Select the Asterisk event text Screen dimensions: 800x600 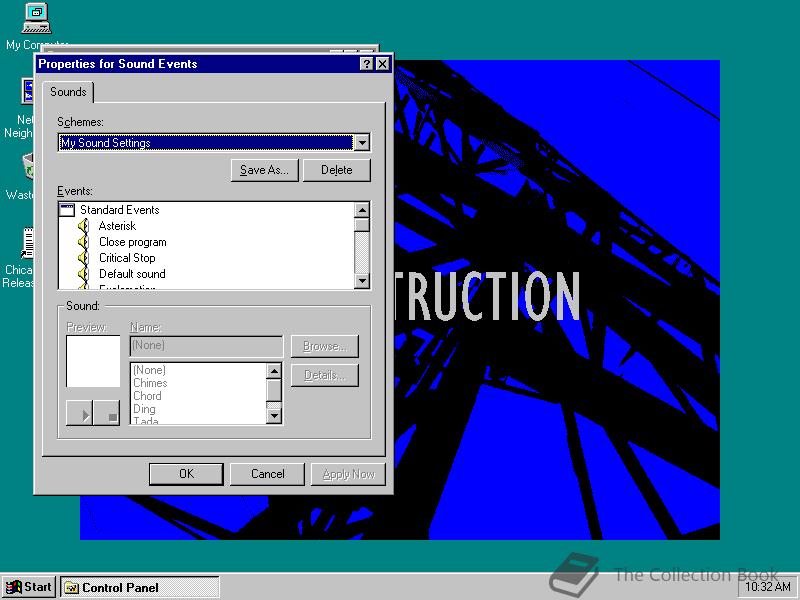click(x=117, y=226)
